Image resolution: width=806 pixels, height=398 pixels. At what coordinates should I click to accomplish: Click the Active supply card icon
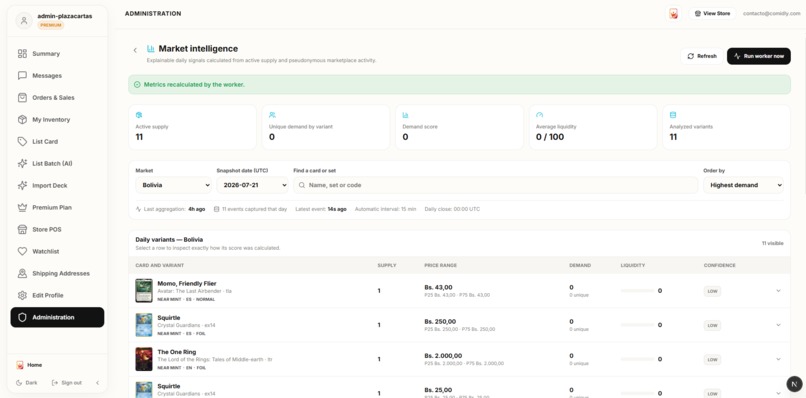coord(139,115)
